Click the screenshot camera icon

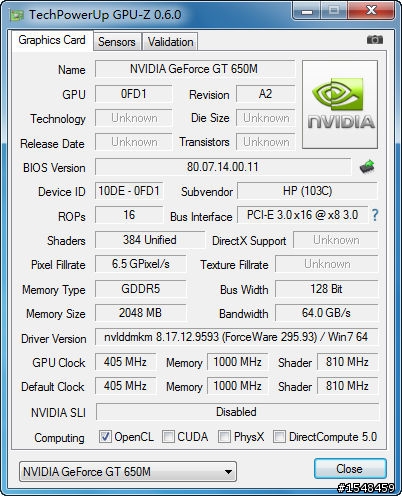click(375, 40)
